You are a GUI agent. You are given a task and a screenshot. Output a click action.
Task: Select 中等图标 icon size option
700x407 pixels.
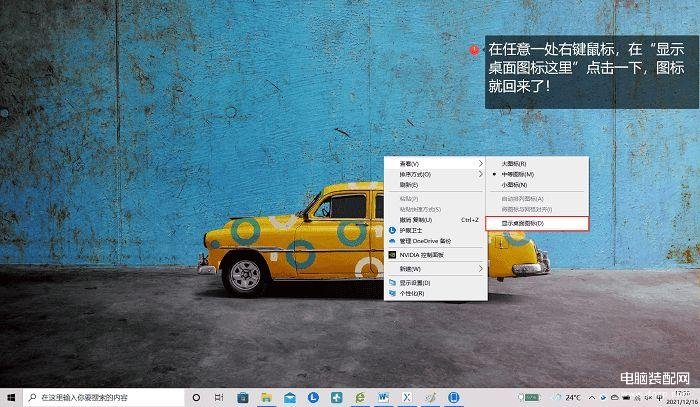tap(517, 174)
